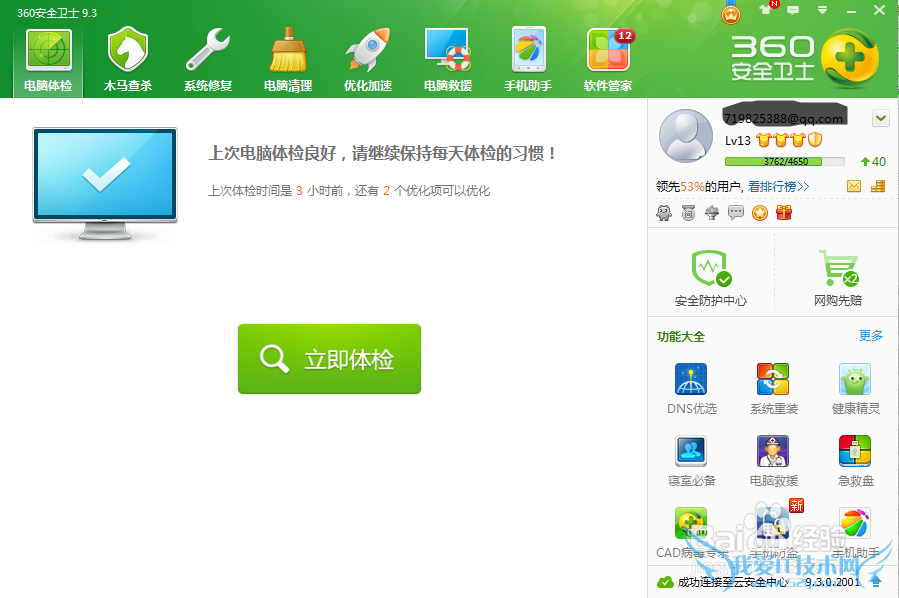Open the skin shirt icon
899x598 pixels.
[765, 10]
